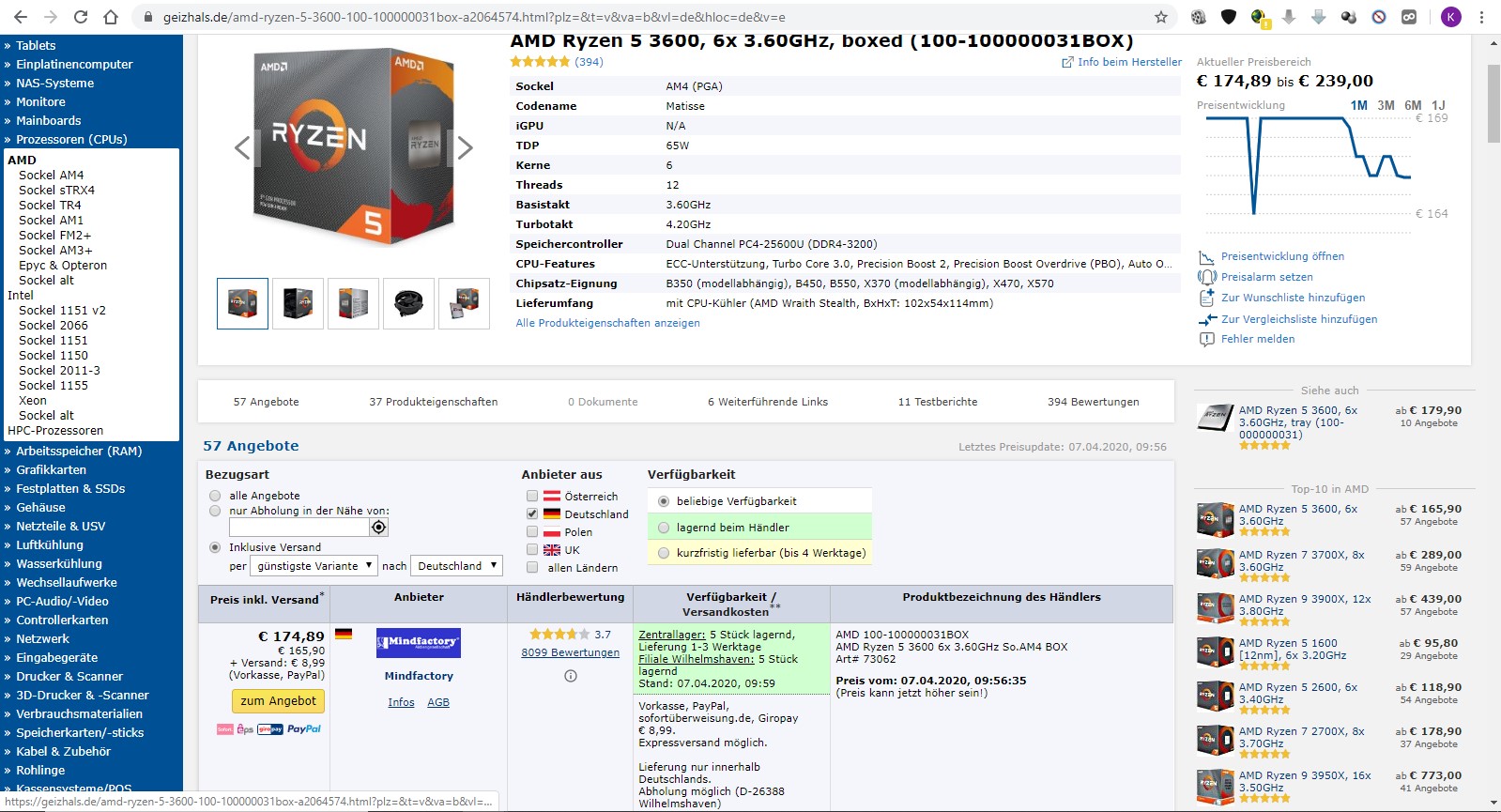Uncheck the Deutschland seller checkbox
1501x812 pixels.
pyautogui.click(x=532, y=514)
